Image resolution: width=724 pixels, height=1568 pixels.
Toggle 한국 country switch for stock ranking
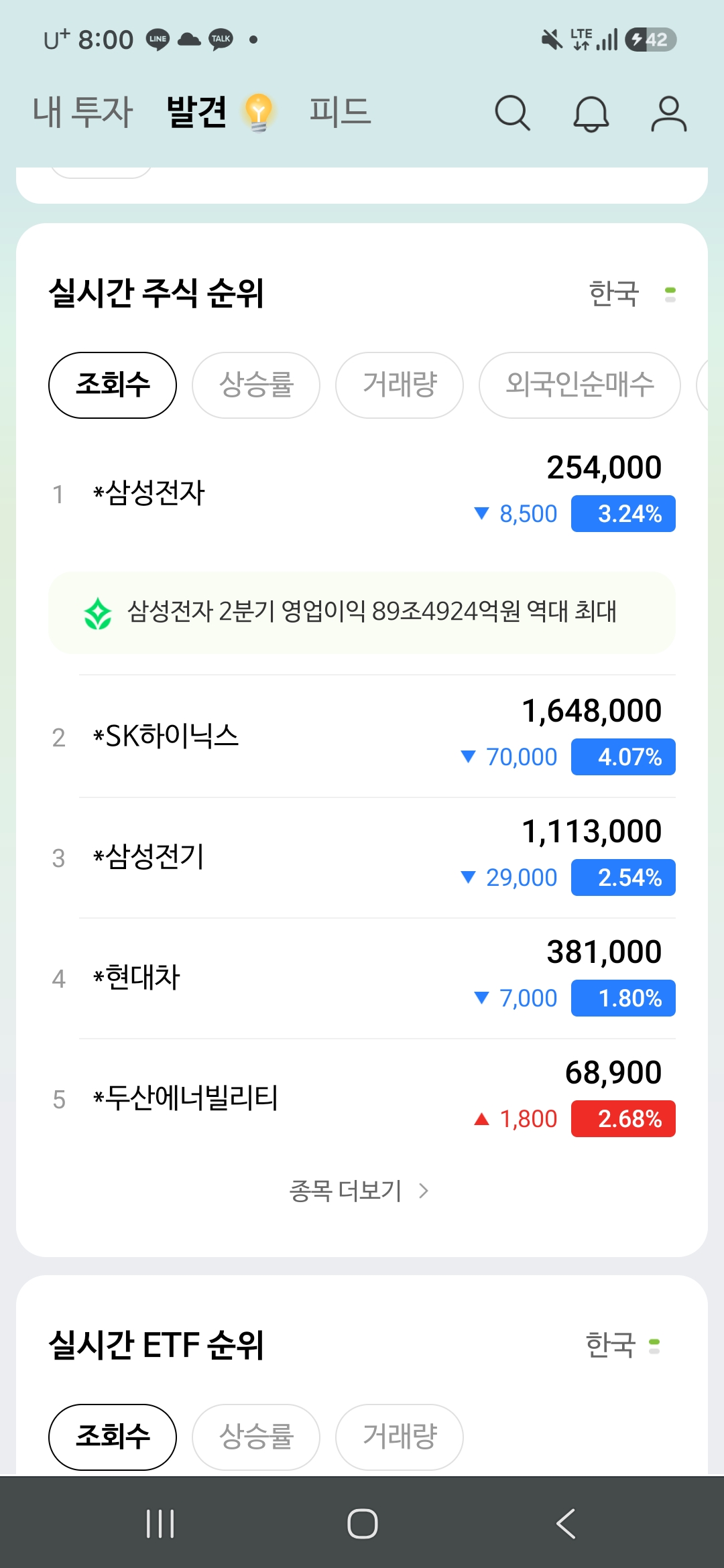670,294
